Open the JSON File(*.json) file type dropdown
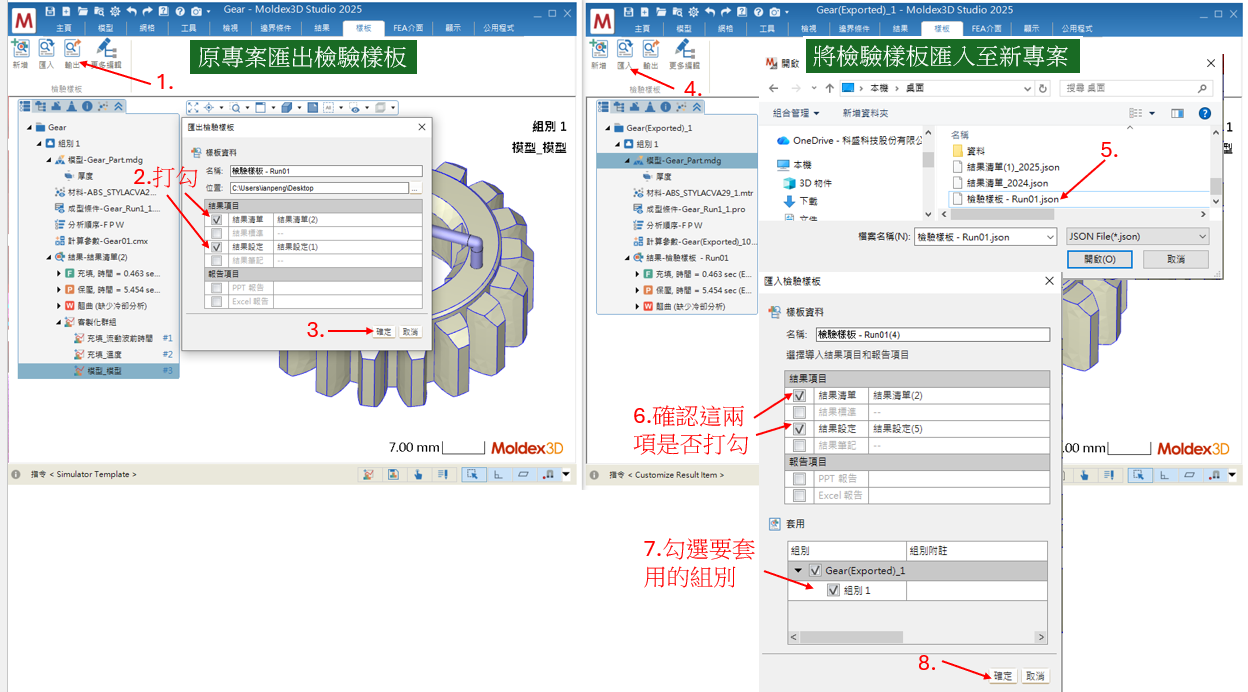 point(1137,236)
